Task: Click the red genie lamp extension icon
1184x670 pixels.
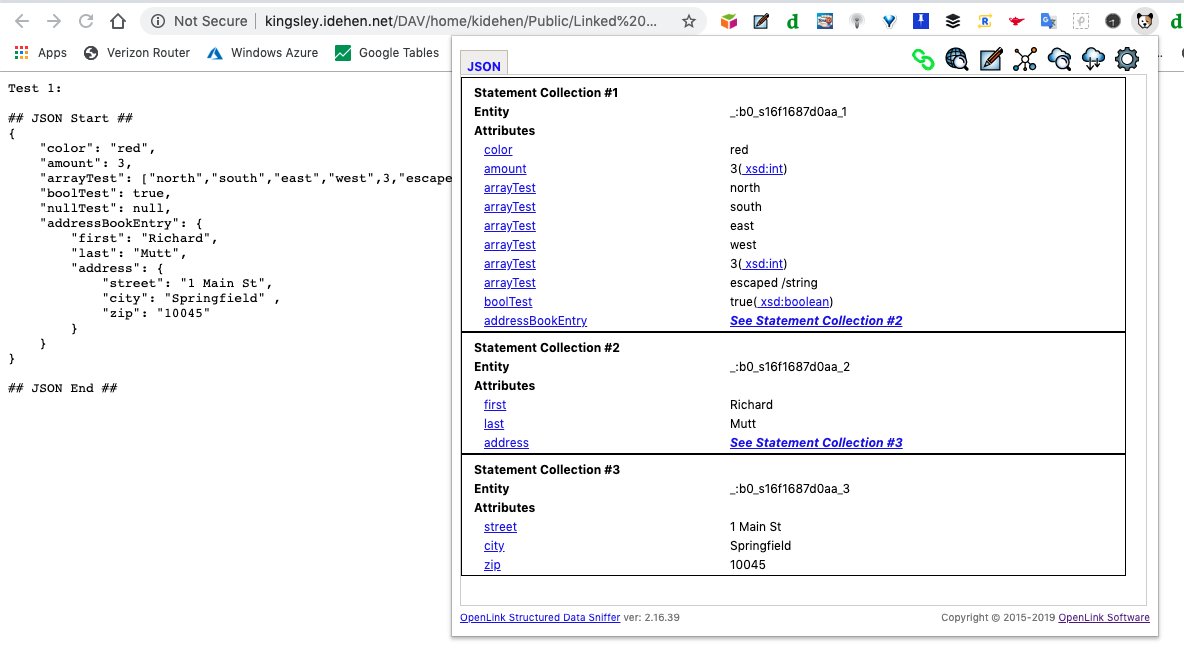Action: point(1016,21)
